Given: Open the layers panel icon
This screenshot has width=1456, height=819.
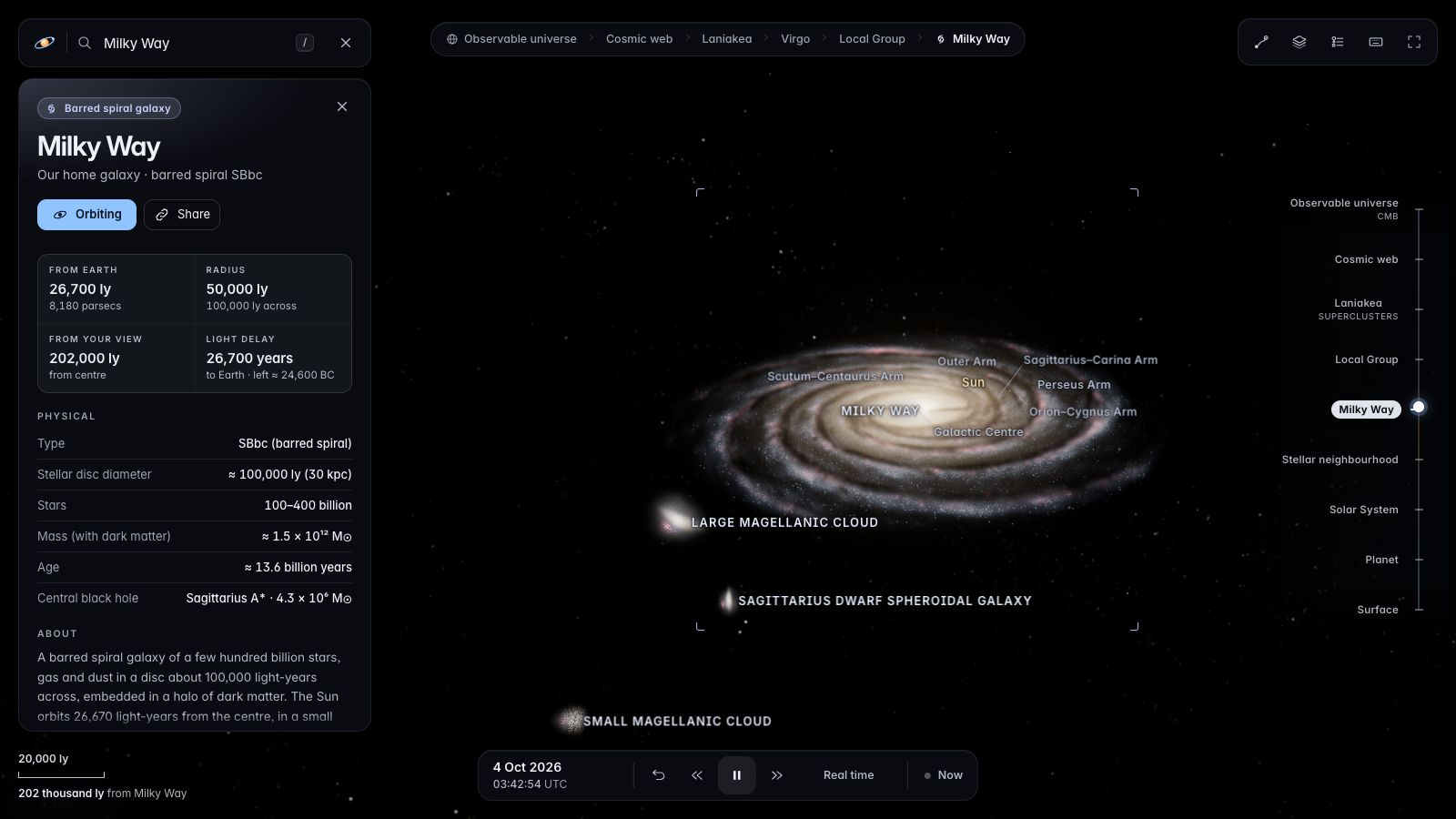Looking at the screenshot, I should pyautogui.click(x=1299, y=42).
